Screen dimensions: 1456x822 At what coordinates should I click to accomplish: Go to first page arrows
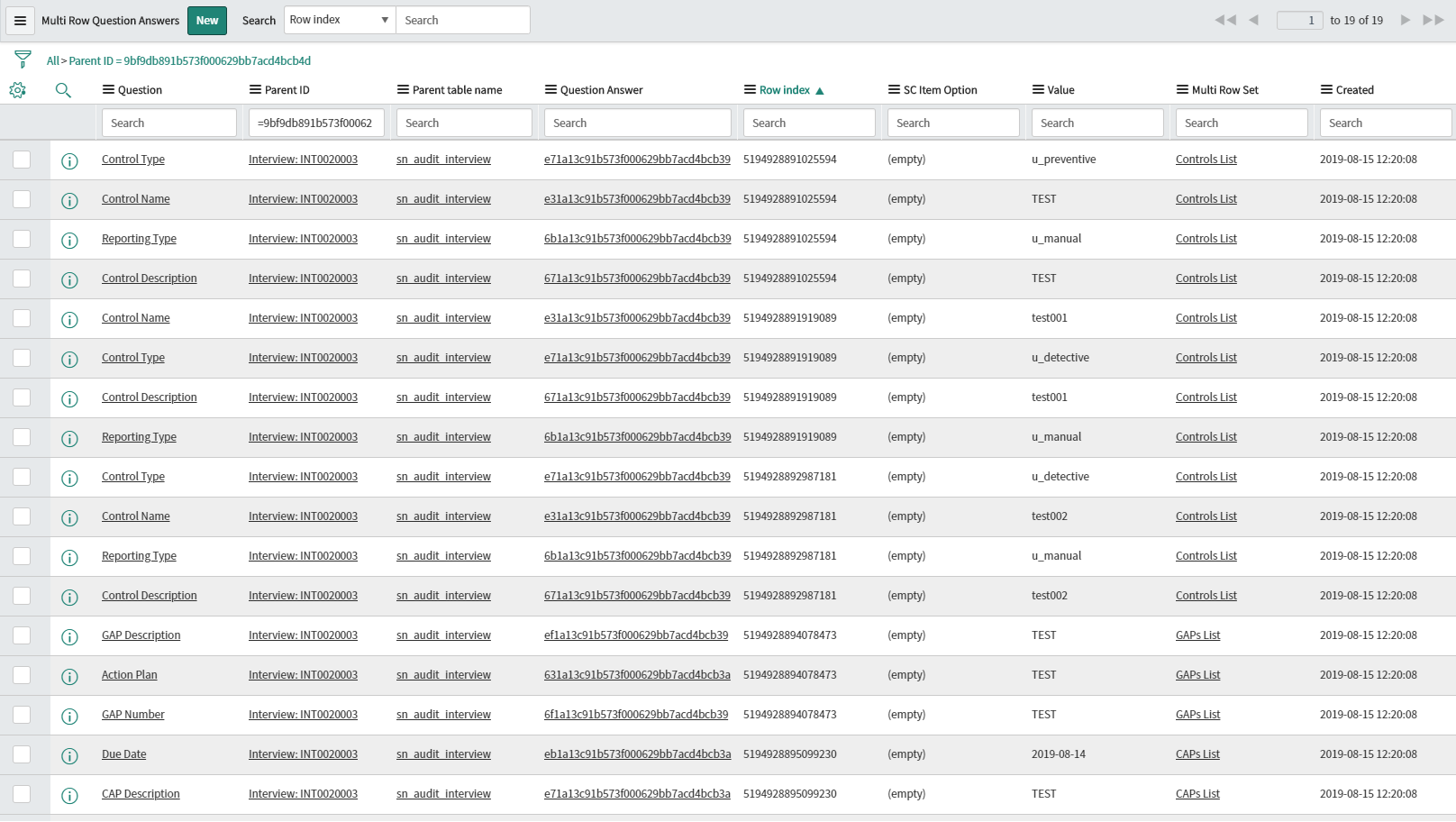click(1224, 20)
